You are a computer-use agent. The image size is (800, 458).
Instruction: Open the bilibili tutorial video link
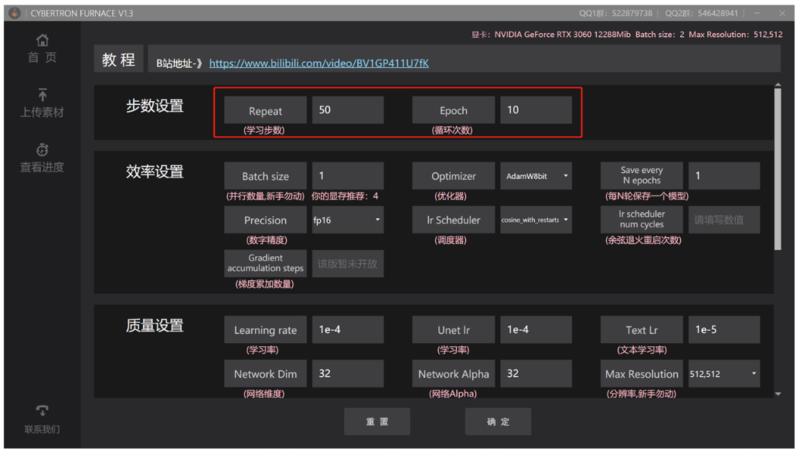coord(318,63)
